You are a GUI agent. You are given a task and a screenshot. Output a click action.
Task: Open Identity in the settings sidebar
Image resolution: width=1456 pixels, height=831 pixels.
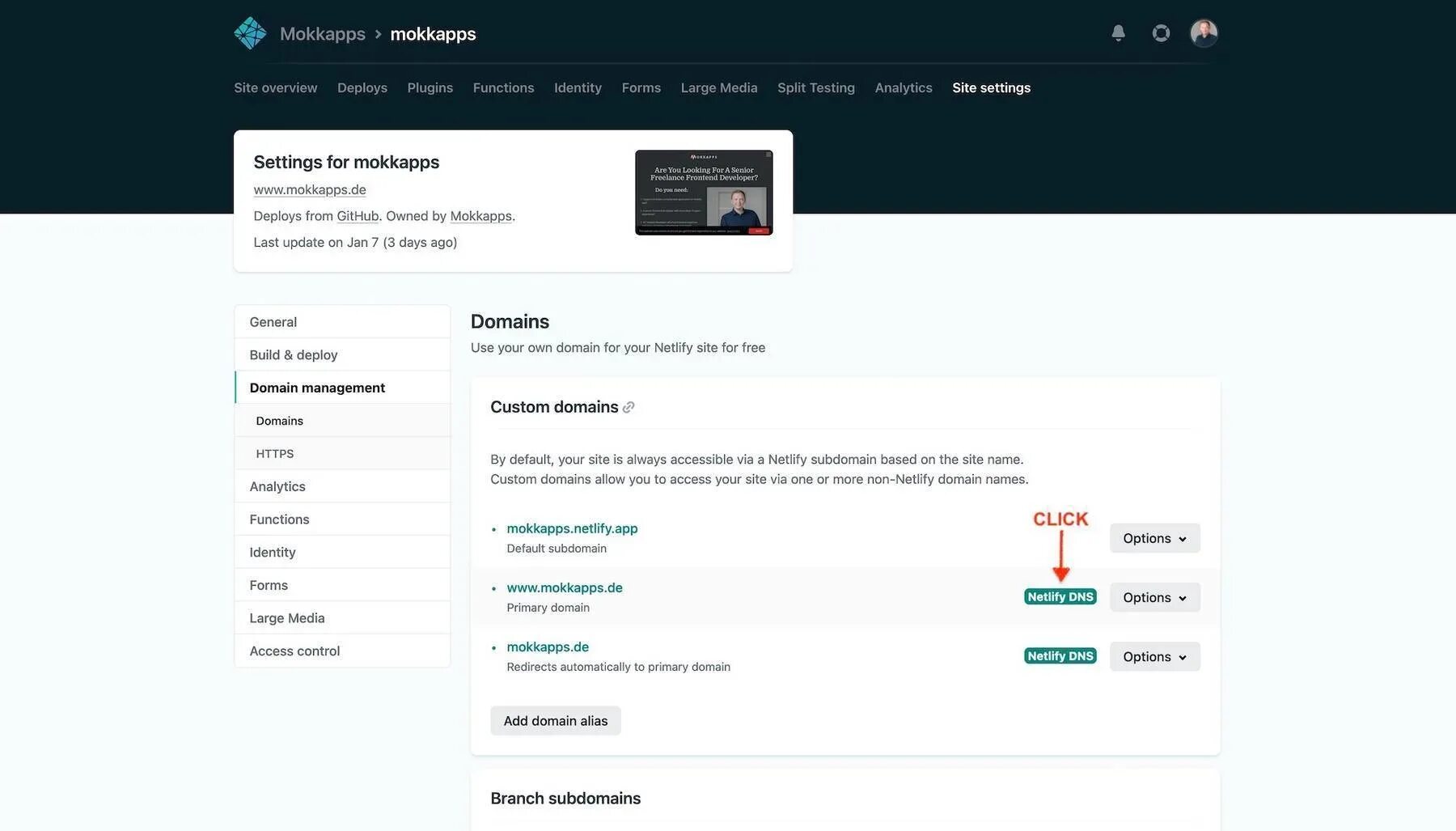coord(342,553)
